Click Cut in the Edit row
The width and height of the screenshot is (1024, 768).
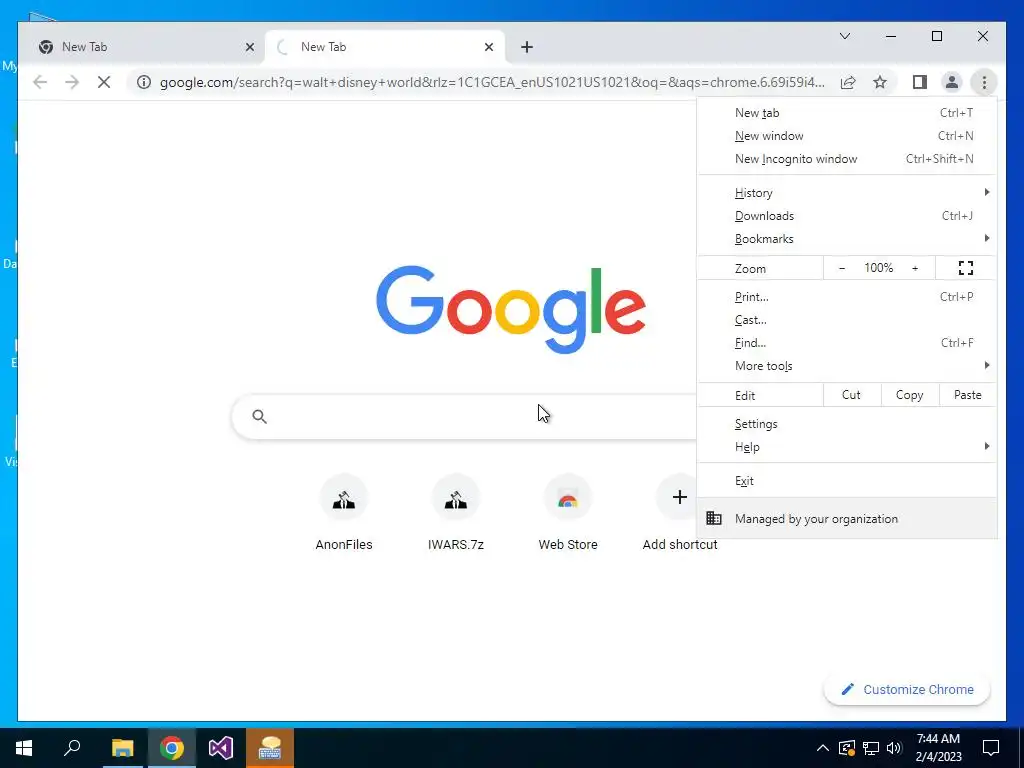pos(852,395)
